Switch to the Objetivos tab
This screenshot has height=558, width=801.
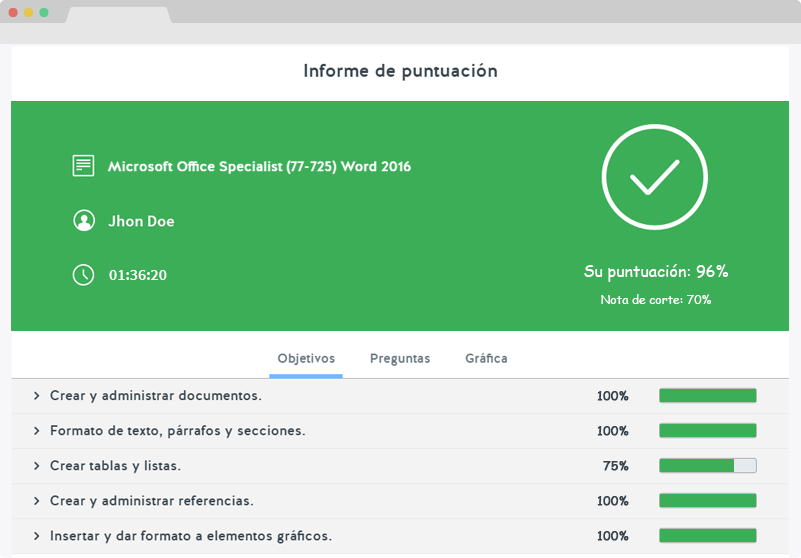(x=306, y=358)
